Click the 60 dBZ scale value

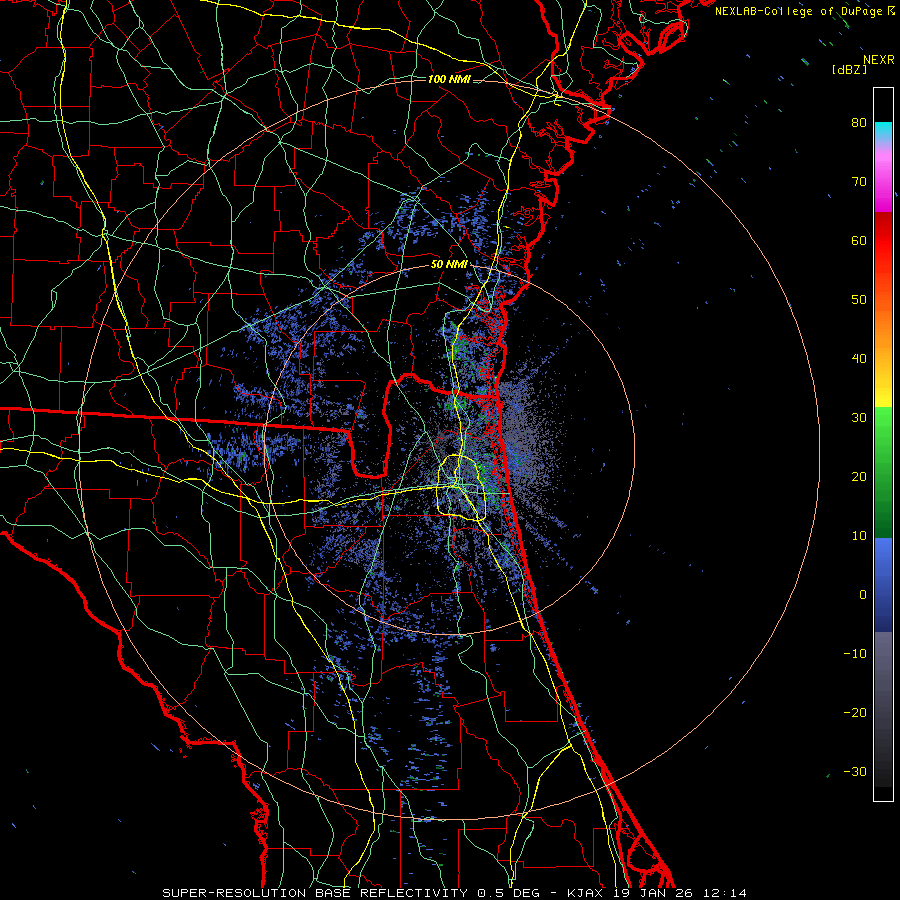tap(859, 240)
